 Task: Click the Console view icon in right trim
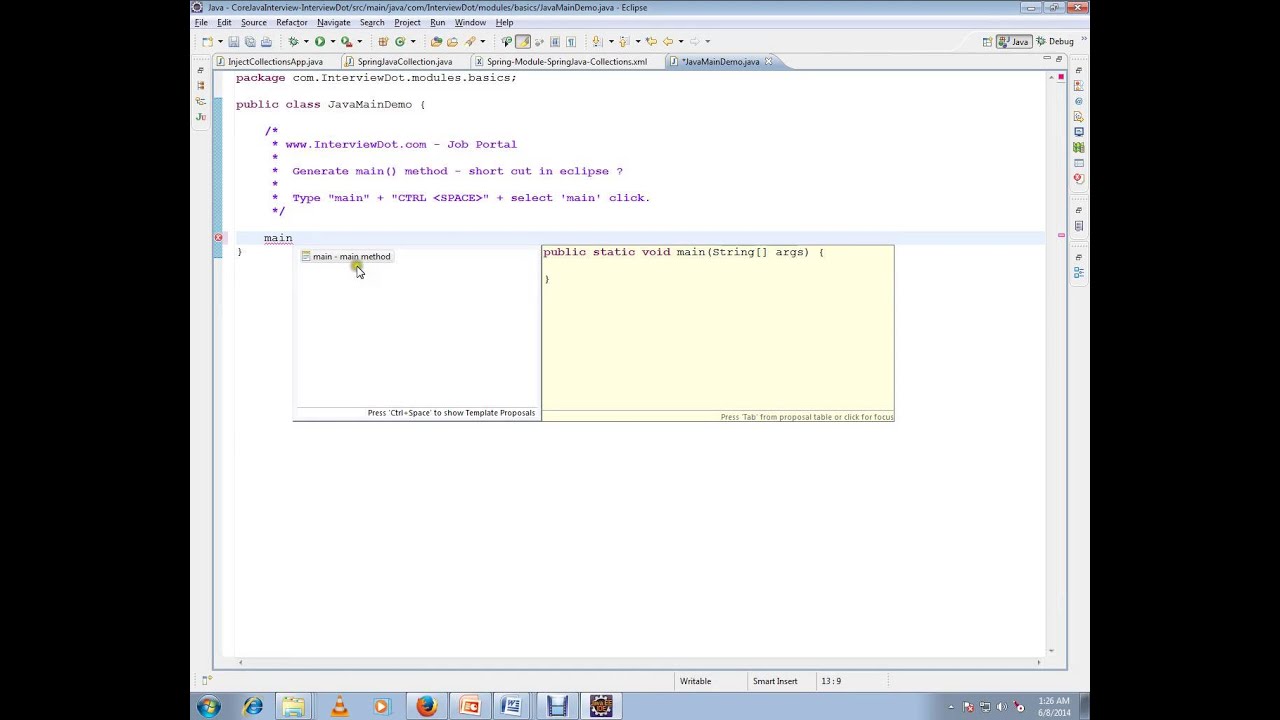point(1078,131)
